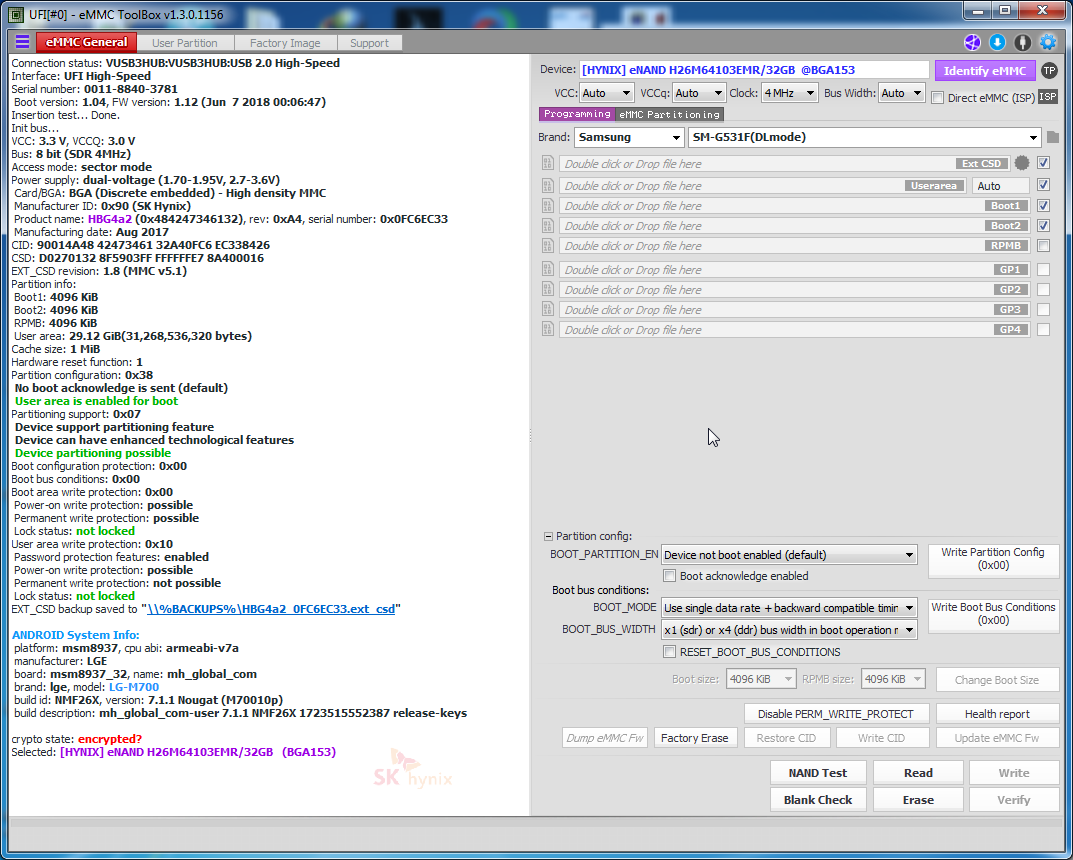Screen dimensions: 1073x860
Task: Click Write Partition Config button
Action: click(x=993, y=559)
